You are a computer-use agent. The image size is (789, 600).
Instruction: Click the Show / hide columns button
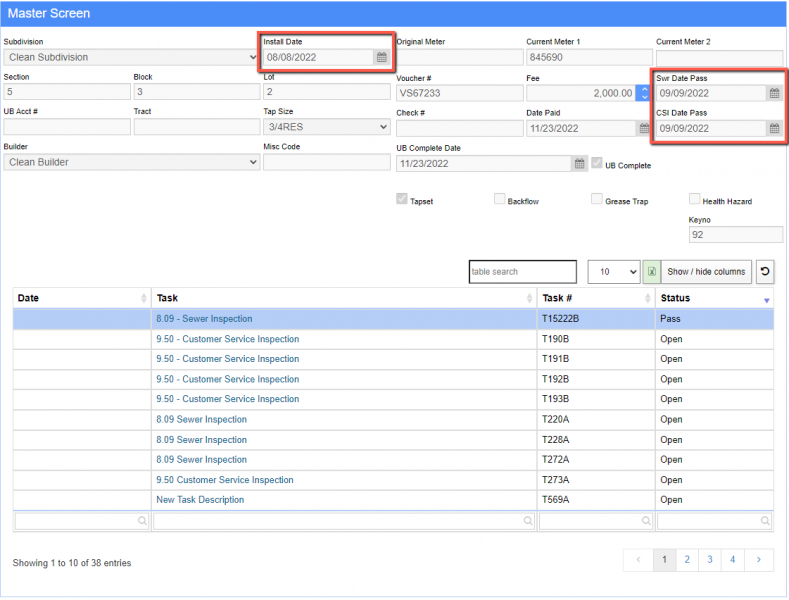pyautogui.click(x=706, y=272)
